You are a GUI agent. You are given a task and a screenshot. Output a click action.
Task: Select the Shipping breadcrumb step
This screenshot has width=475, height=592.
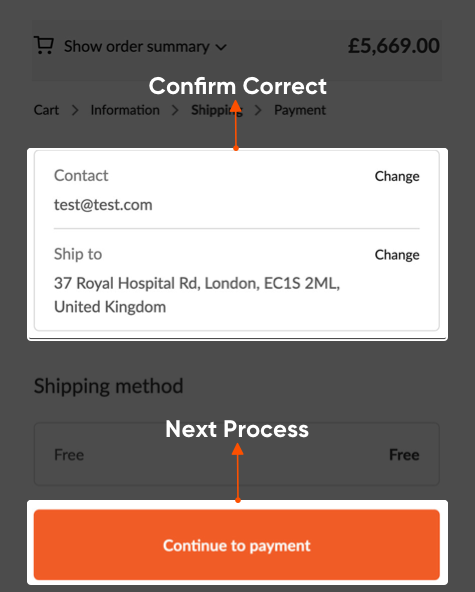click(x=217, y=110)
